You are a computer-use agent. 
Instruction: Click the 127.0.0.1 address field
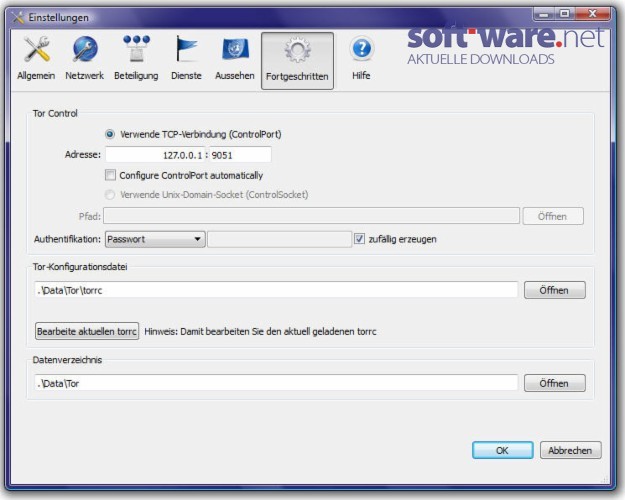[155, 155]
